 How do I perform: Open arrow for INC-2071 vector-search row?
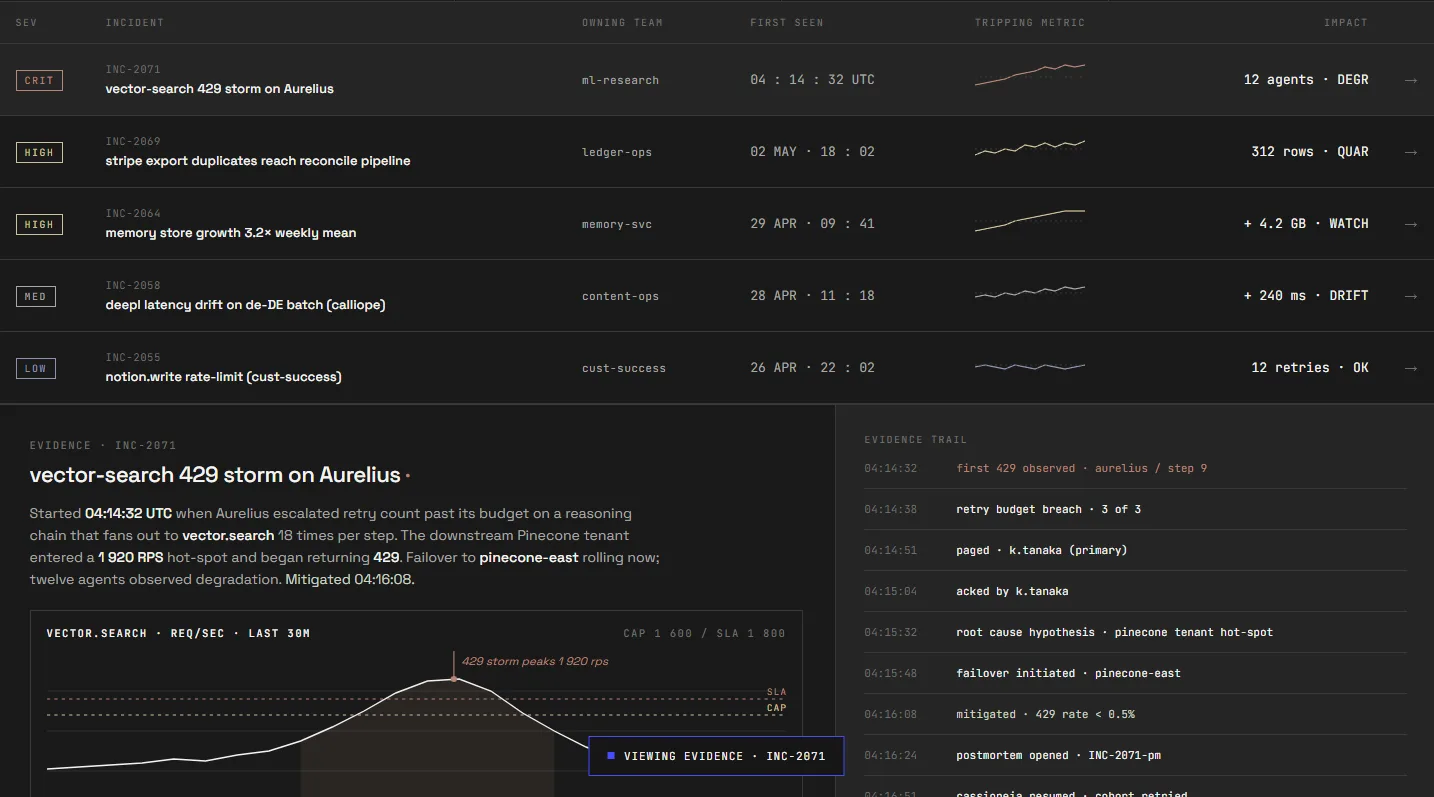(x=1410, y=80)
